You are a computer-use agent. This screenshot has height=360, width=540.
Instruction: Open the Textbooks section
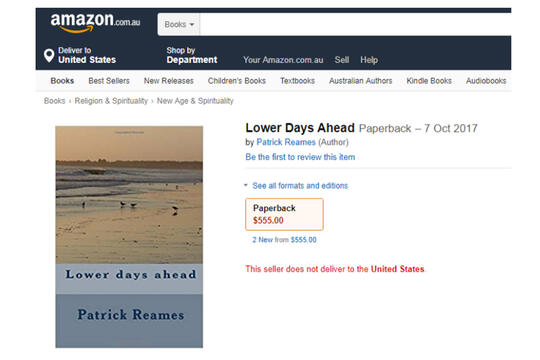(x=297, y=81)
